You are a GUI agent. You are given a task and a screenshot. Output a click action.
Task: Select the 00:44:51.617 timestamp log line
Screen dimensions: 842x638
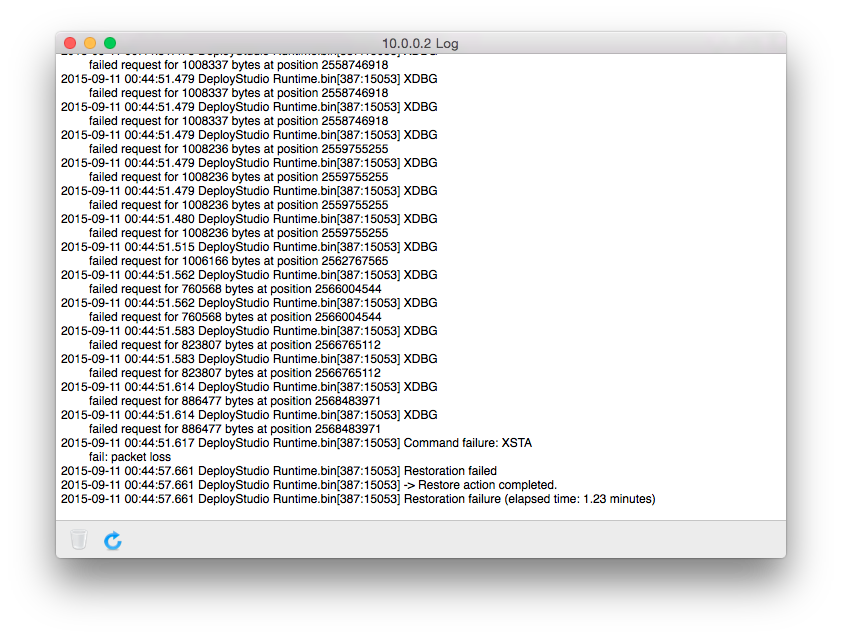(x=296, y=443)
